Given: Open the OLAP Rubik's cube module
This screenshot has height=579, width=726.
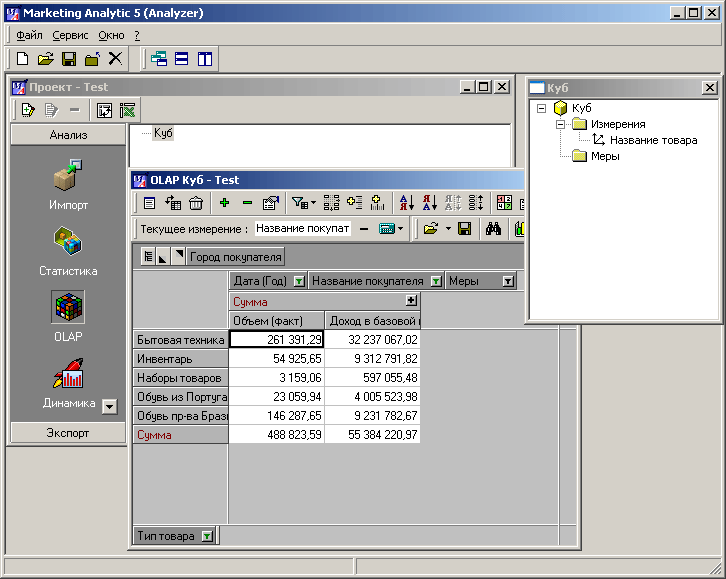Looking at the screenshot, I should point(68,306).
